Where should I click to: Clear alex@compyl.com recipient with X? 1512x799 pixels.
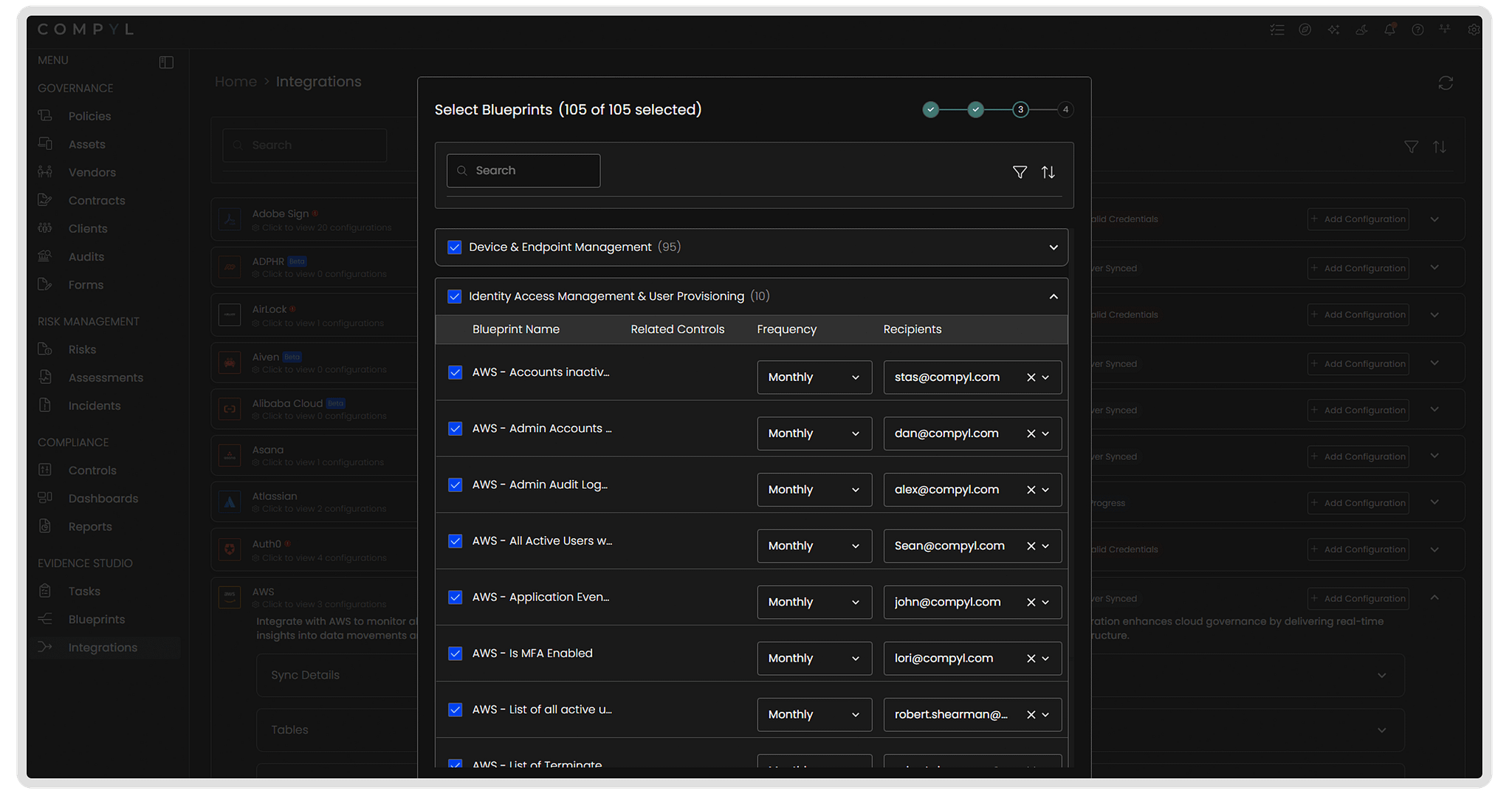click(x=1031, y=490)
